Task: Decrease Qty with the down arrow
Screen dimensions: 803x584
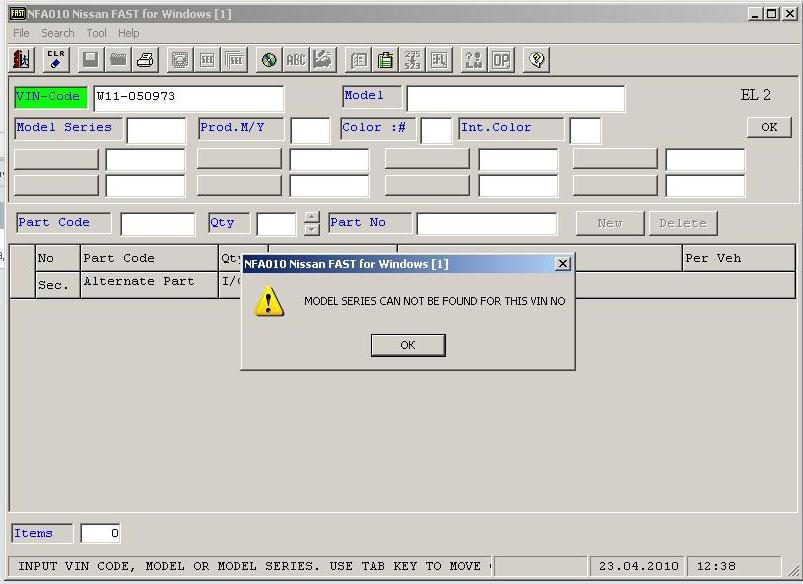Action: click(311, 230)
